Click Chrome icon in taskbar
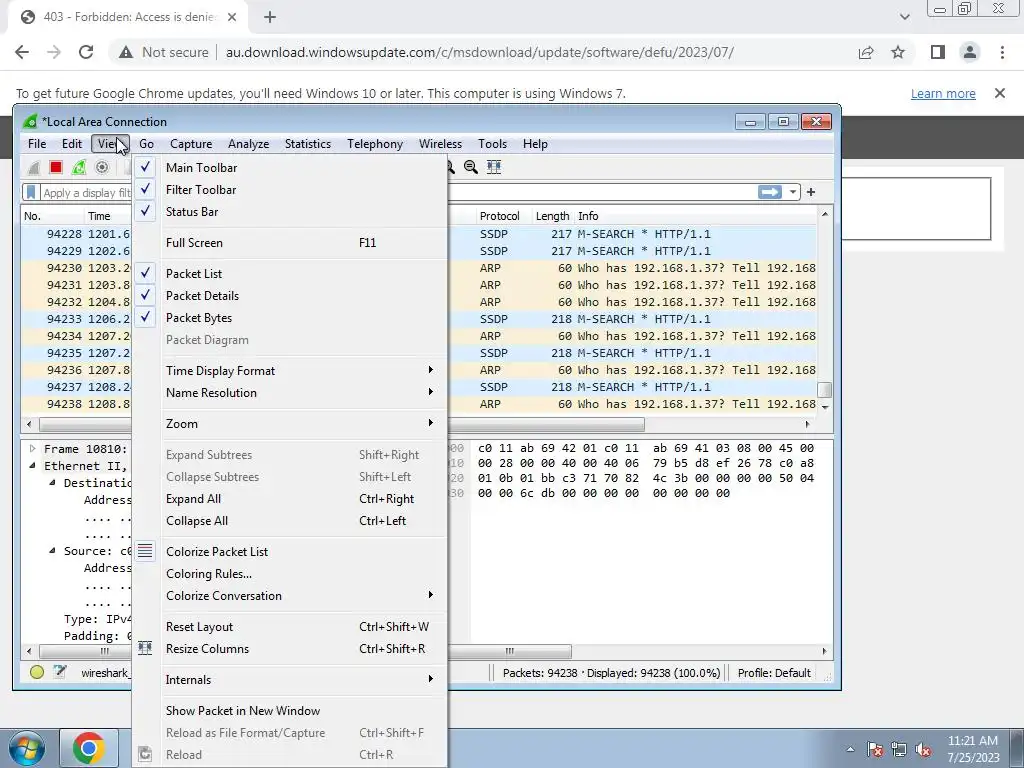Screen dimensions: 1024x768 click(89, 748)
